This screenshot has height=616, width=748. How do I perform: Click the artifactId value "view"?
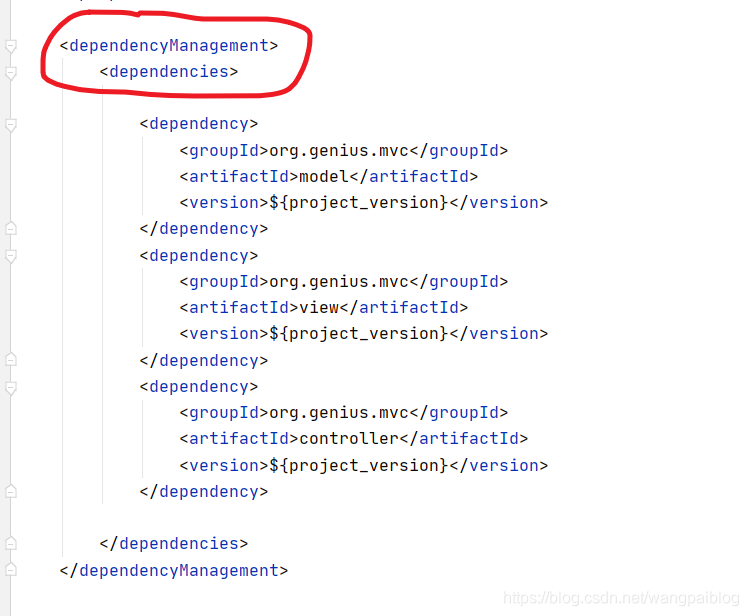319,308
